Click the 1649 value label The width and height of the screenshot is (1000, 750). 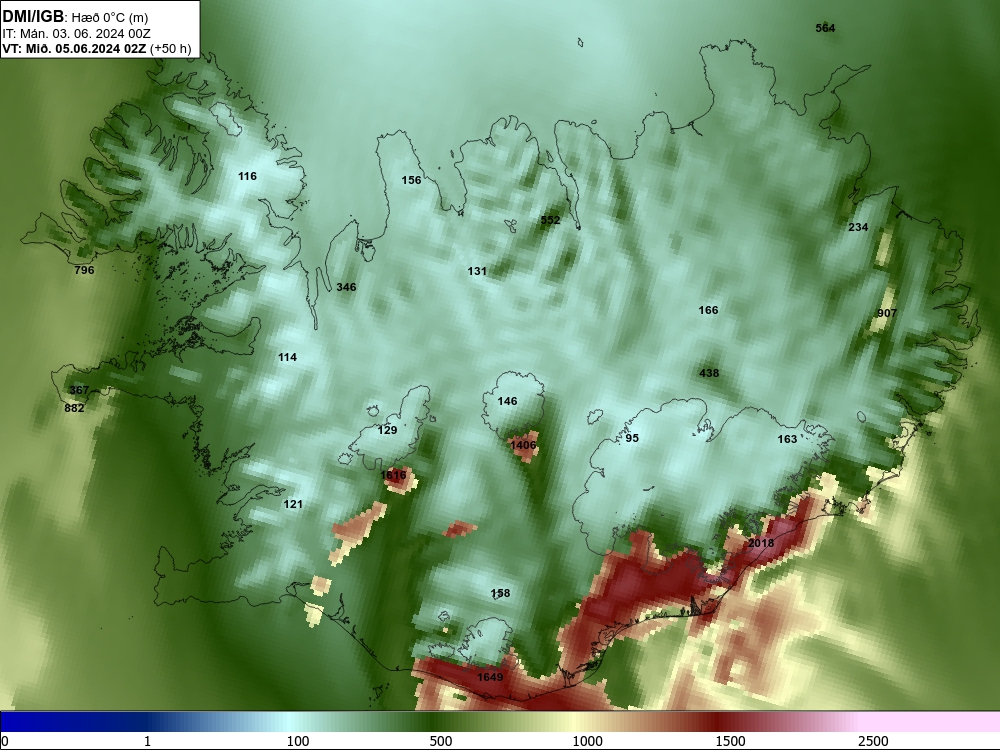490,677
